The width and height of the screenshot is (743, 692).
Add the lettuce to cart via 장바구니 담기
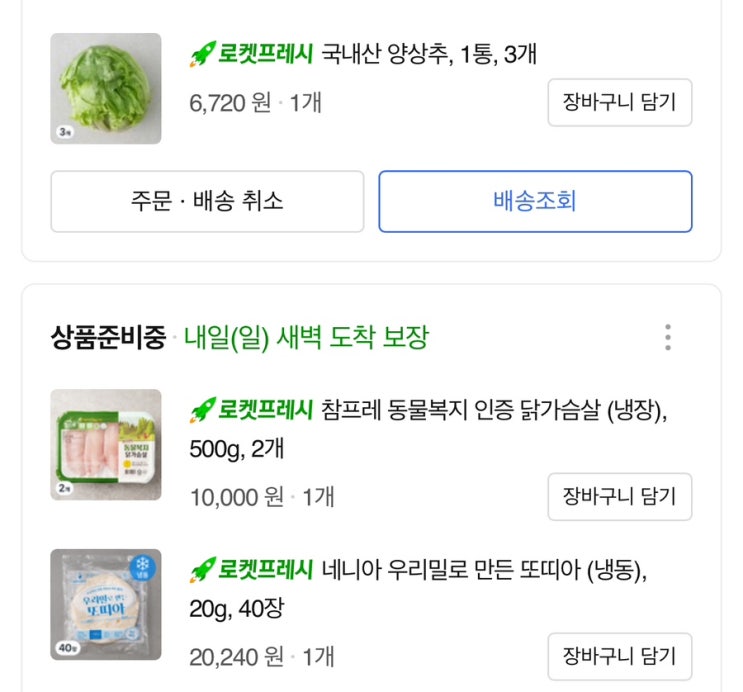pyautogui.click(x=620, y=102)
